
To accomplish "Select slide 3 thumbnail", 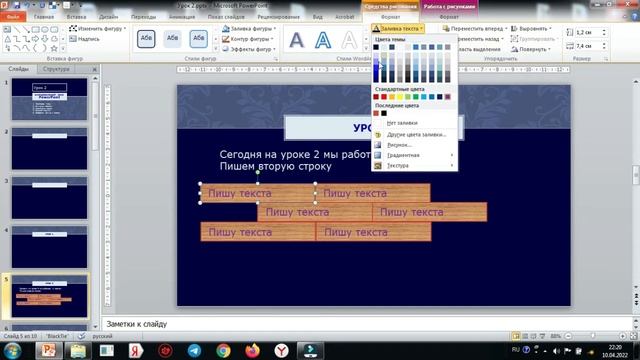I will [x=49, y=198].
